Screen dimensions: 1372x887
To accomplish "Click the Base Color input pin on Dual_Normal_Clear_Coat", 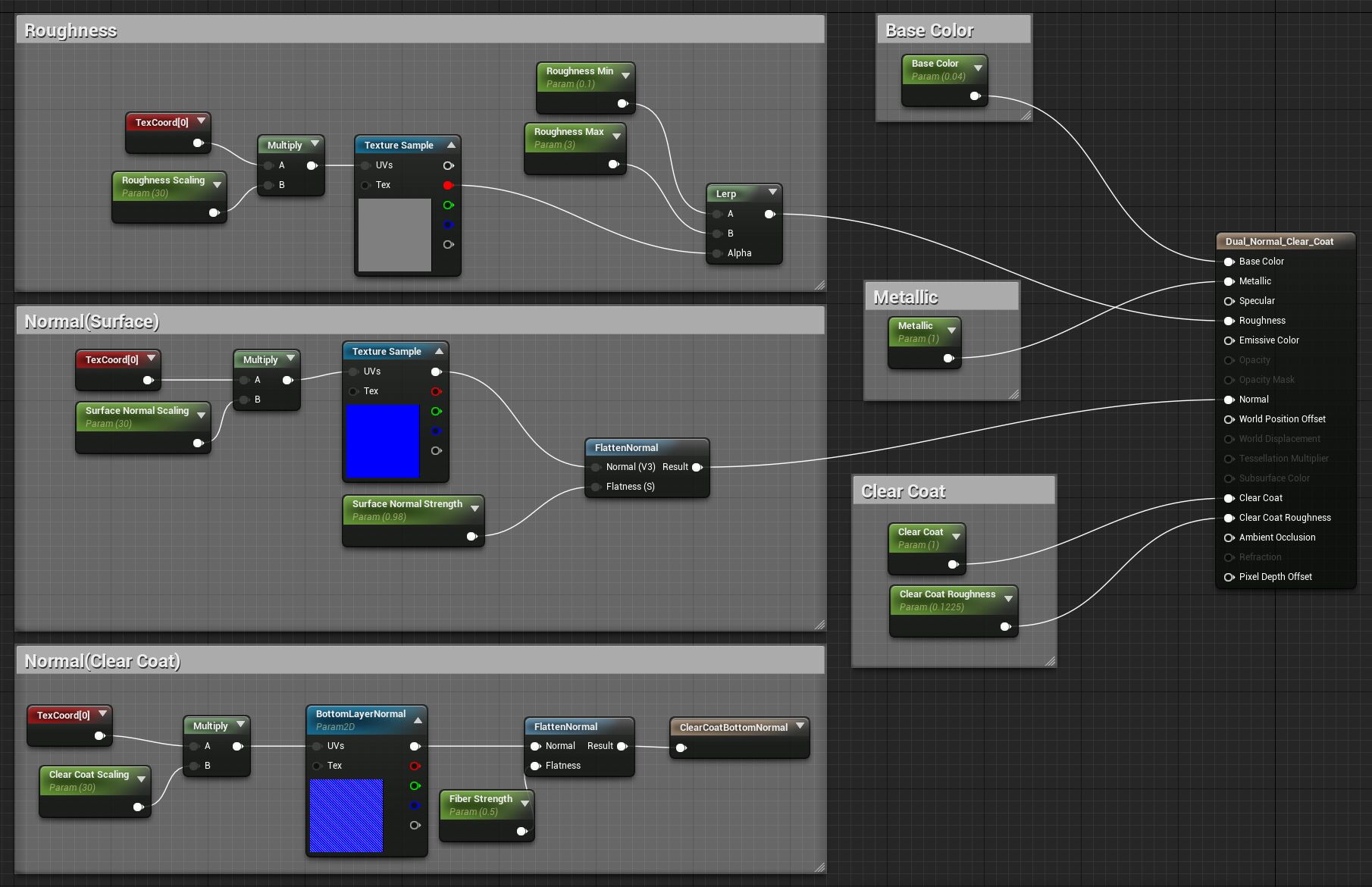I will click(1229, 262).
